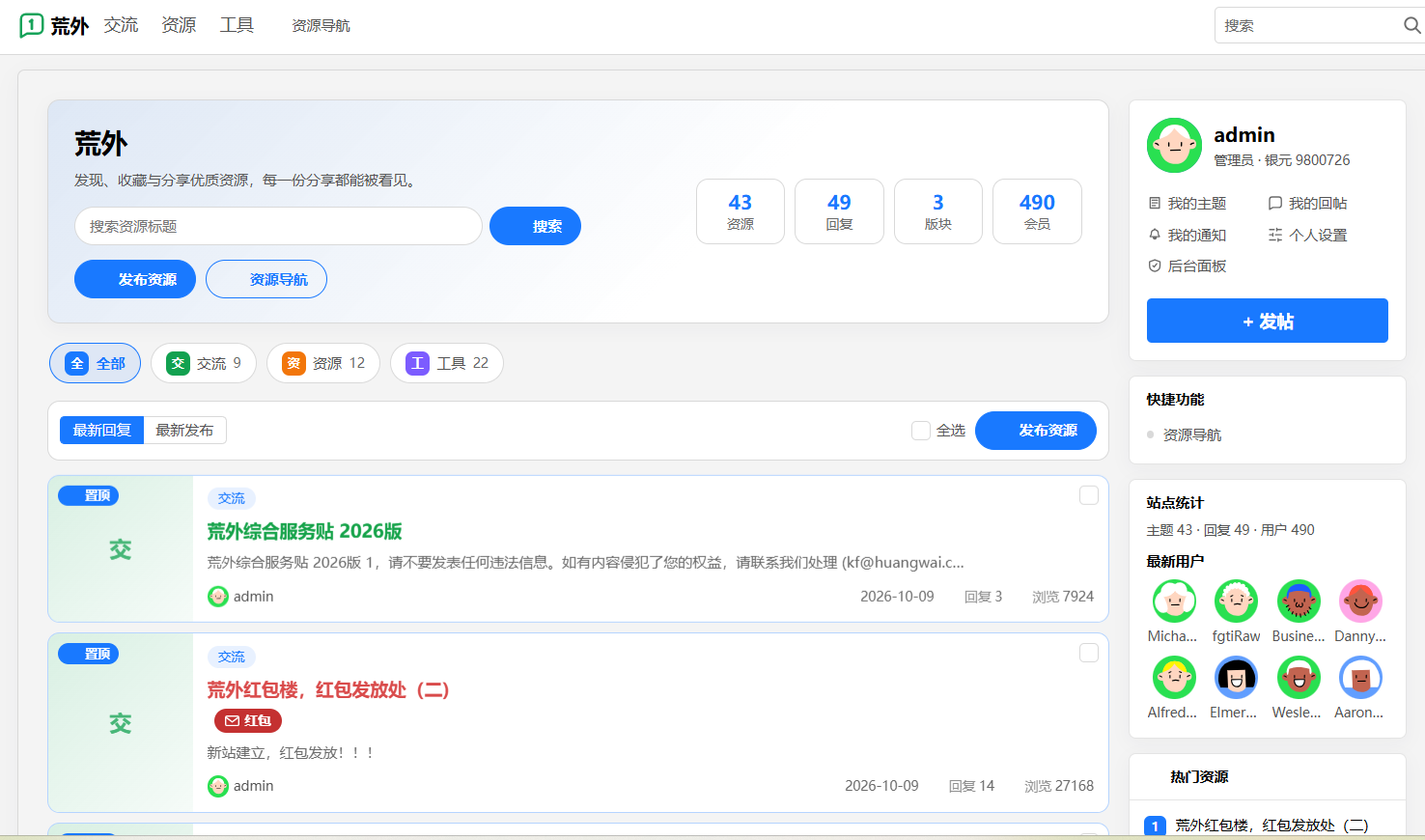Click the + 发帖 button
Screen dimensions: 1425x840
[1268, 321]
